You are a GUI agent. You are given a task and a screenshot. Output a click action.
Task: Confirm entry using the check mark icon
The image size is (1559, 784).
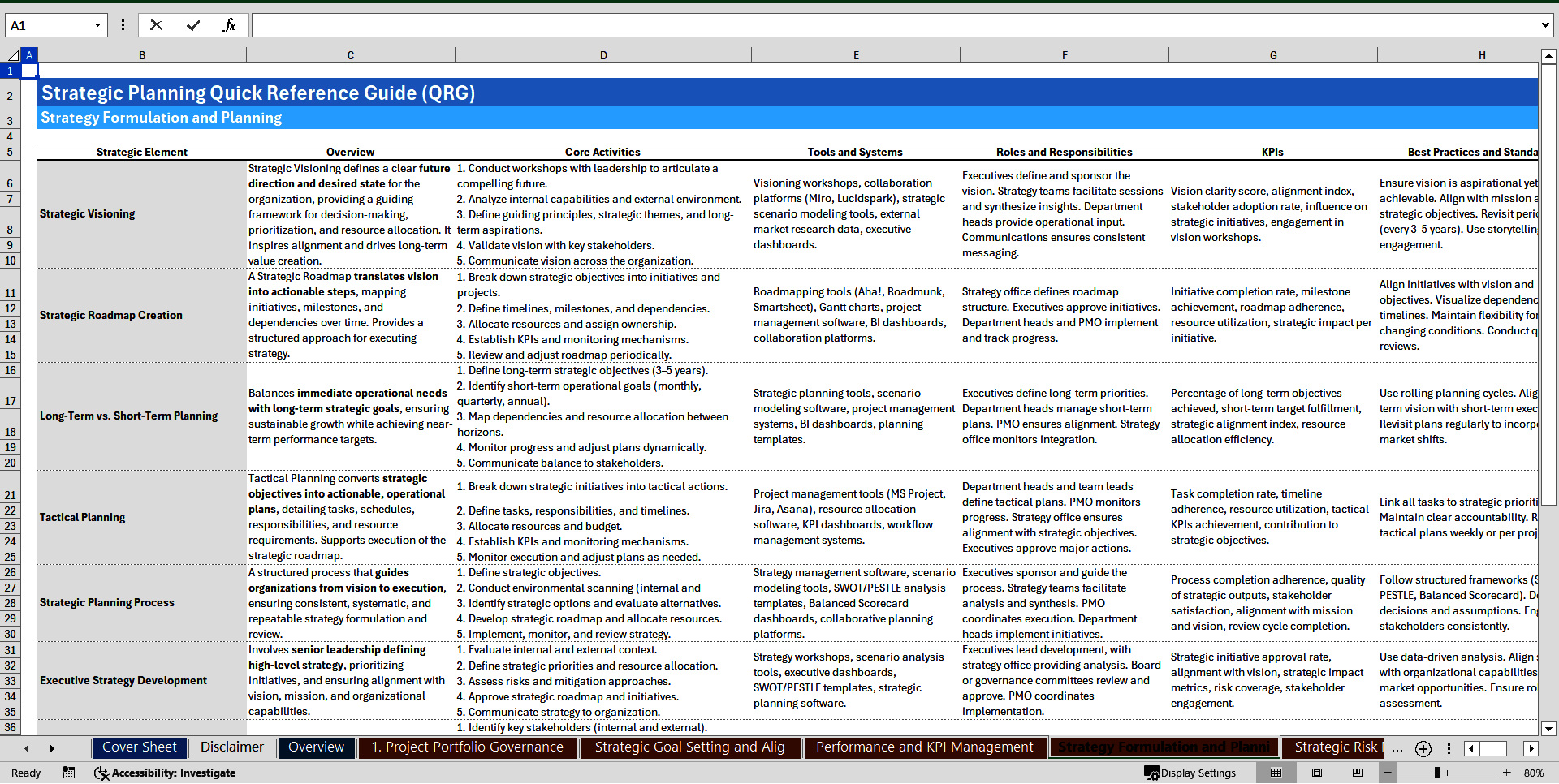[193, 24]
